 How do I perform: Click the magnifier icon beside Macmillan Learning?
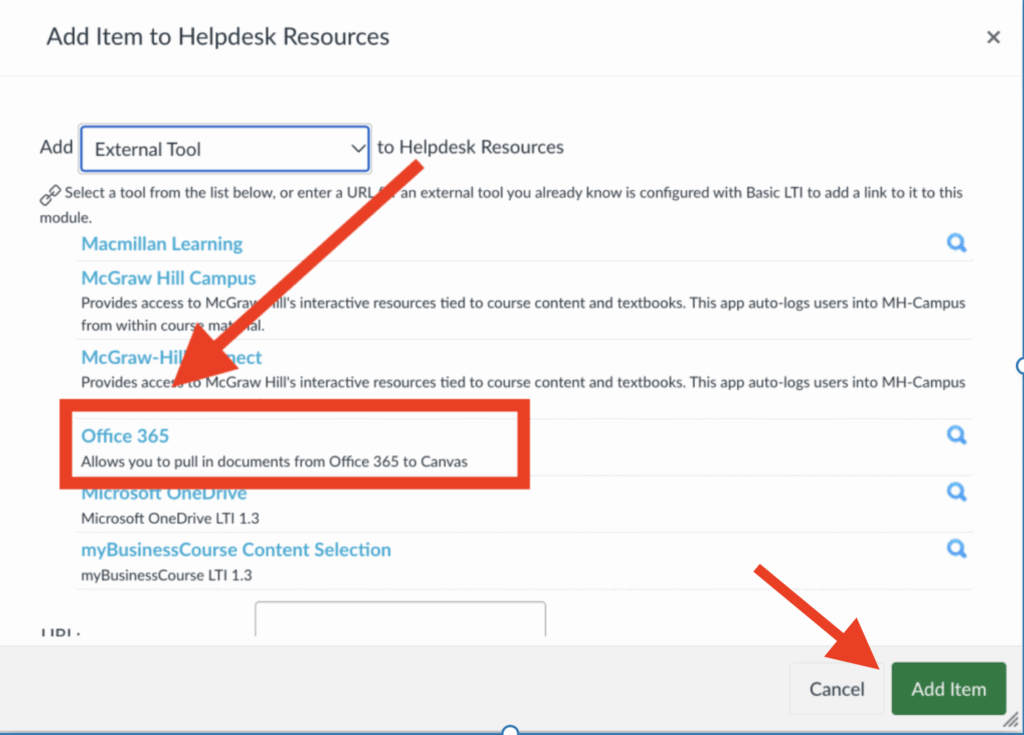click(956, 243)
